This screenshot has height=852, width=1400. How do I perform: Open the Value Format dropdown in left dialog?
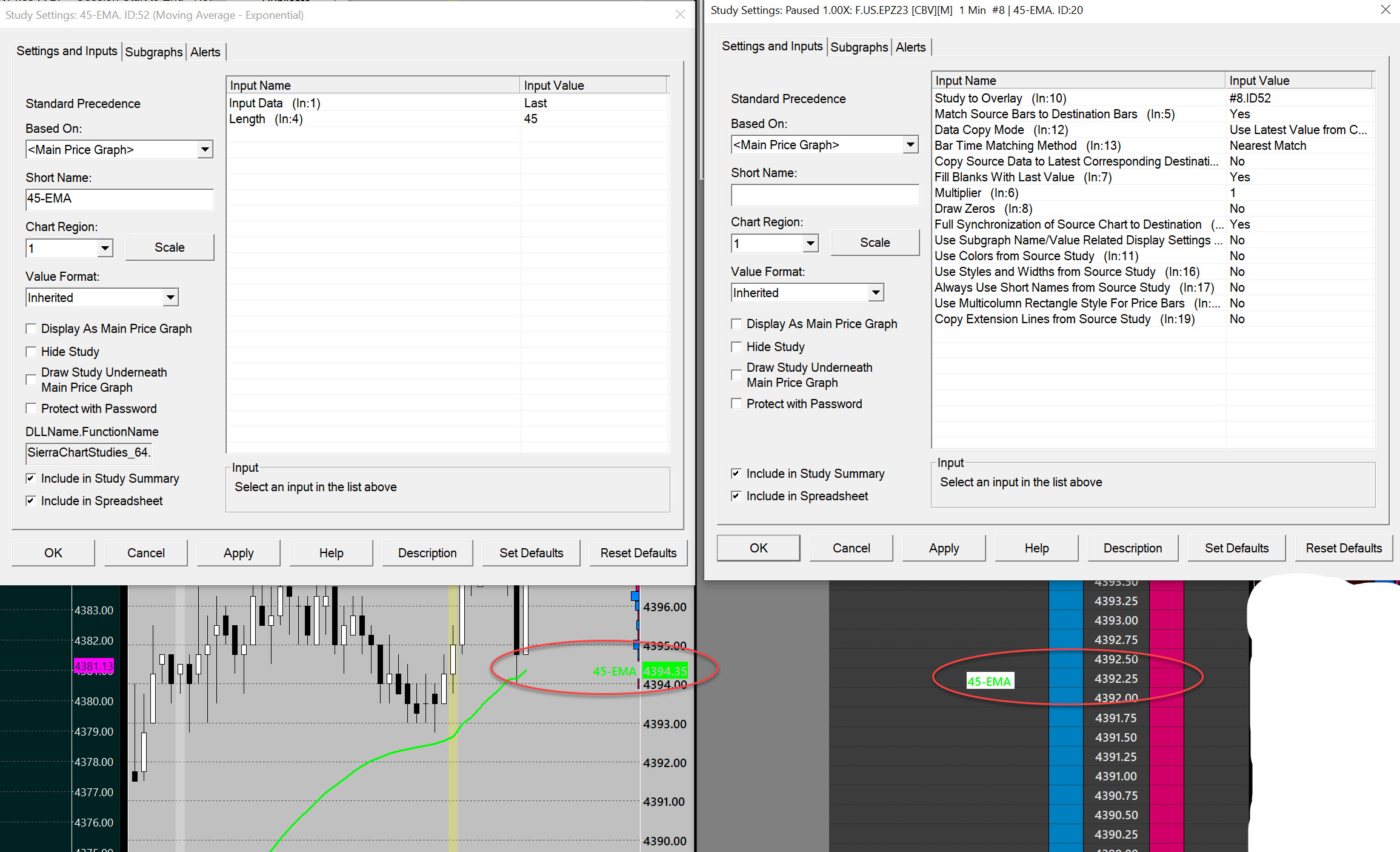[x=170, y=297]
